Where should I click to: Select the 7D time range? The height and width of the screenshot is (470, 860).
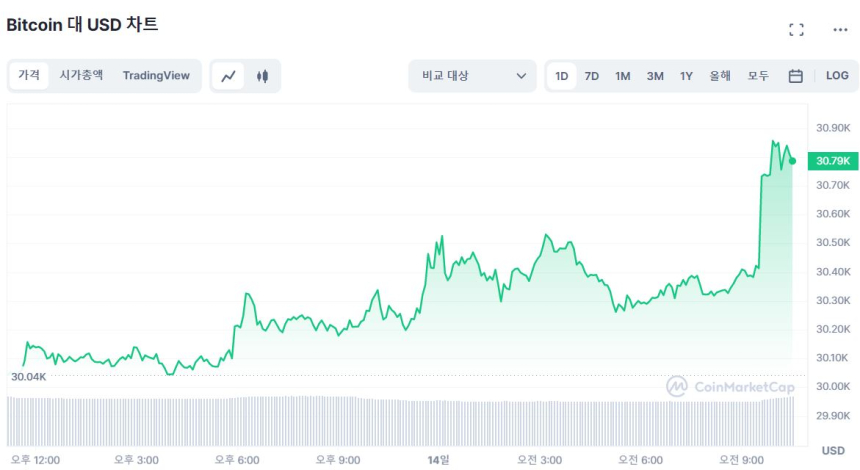[x=592, y=76]
